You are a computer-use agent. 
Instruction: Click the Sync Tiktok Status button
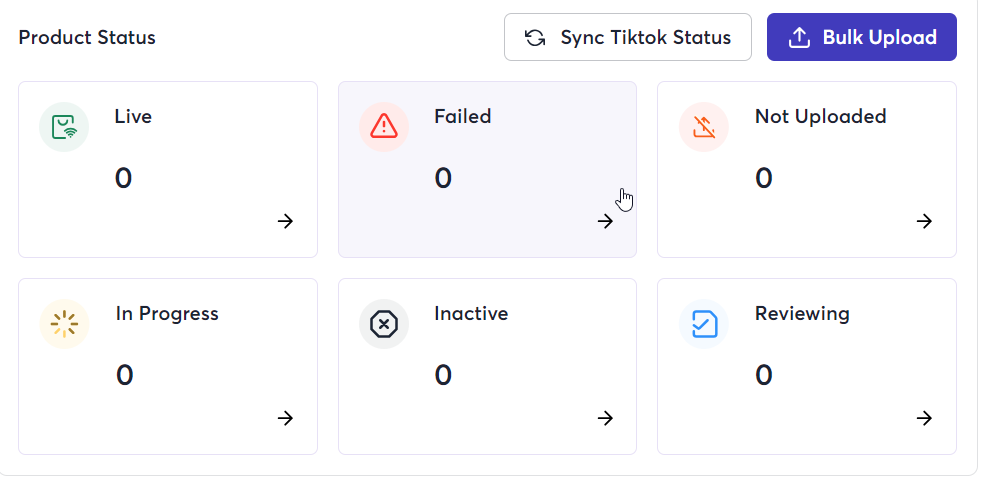[x=628, y=37]
